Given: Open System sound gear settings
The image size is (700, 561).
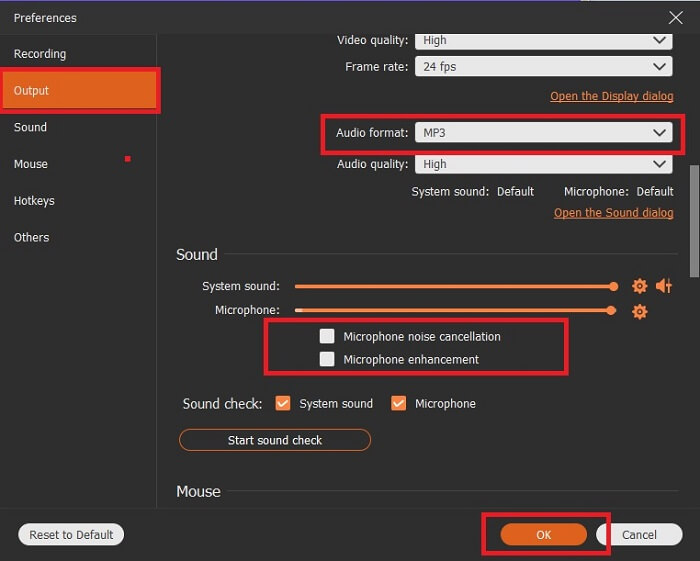Looking at the screenshot, I should pos(640,286).
